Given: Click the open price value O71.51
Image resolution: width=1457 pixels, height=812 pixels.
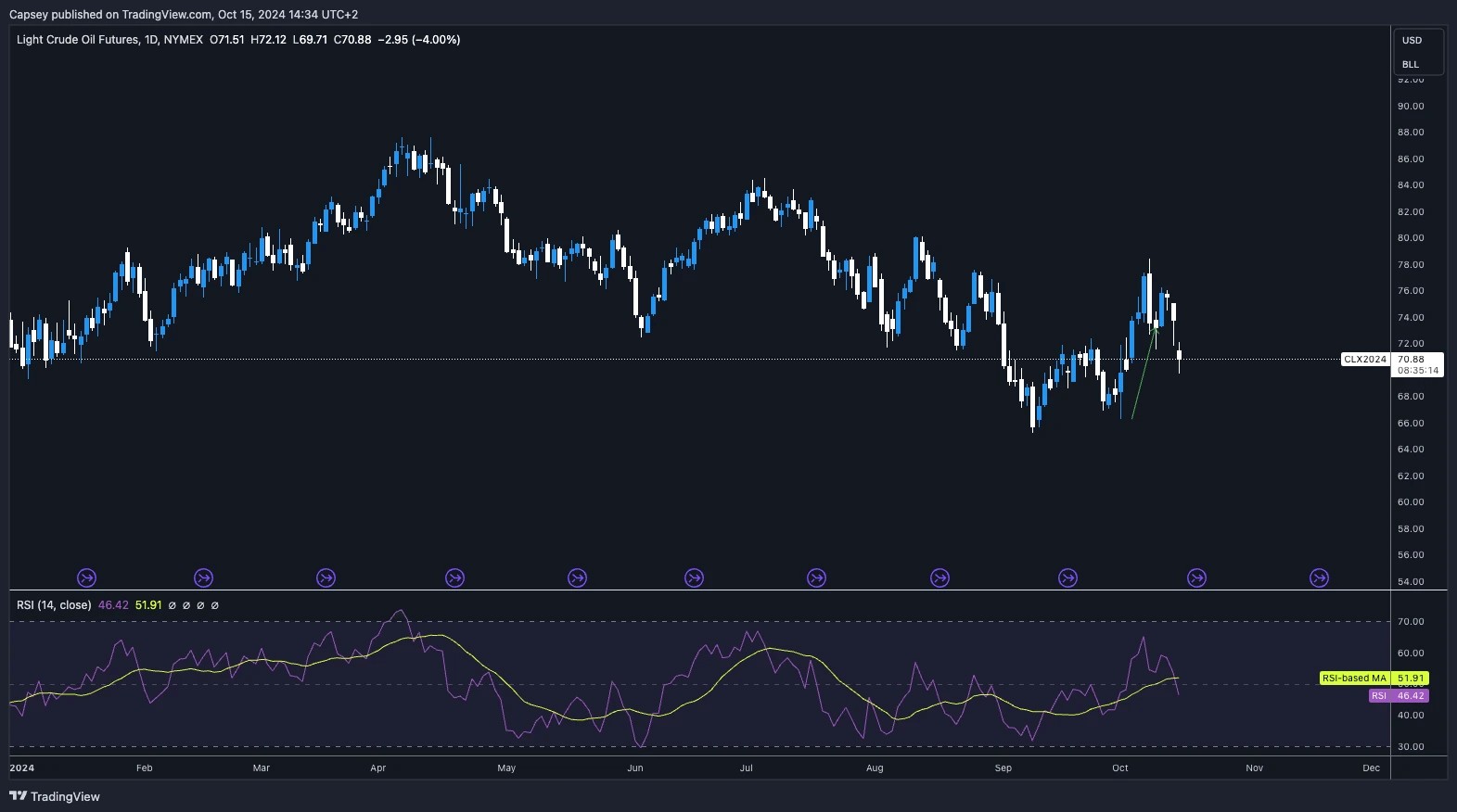Looking at the screenshot, I should coord(227,40).
